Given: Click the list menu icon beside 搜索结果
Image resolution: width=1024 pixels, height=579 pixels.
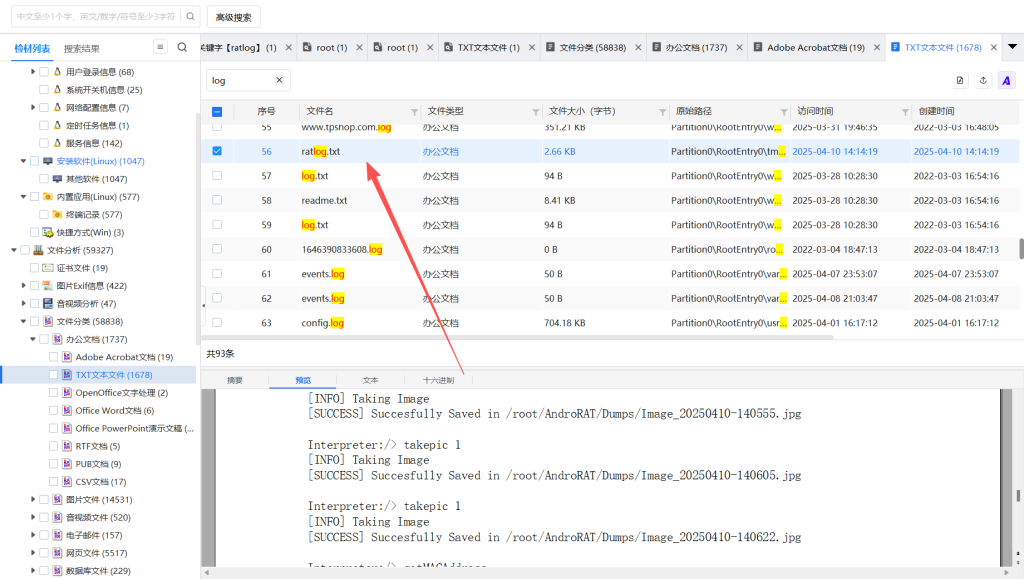Looking at the screenshot, I should 160,47.
